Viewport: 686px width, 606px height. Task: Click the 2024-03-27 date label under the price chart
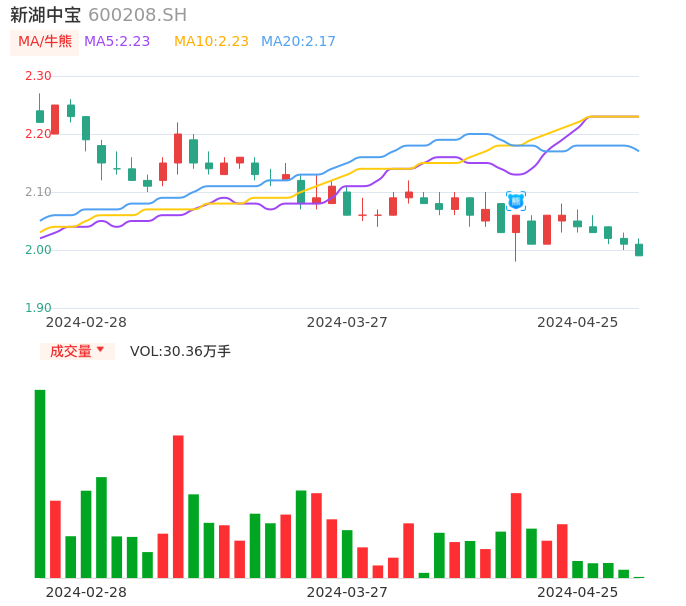click(347, 322)
